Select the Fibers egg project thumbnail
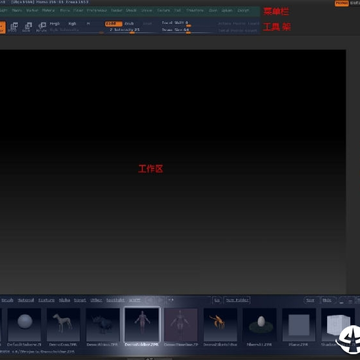This screenshot has height=360, width=360. click(260, 325)
